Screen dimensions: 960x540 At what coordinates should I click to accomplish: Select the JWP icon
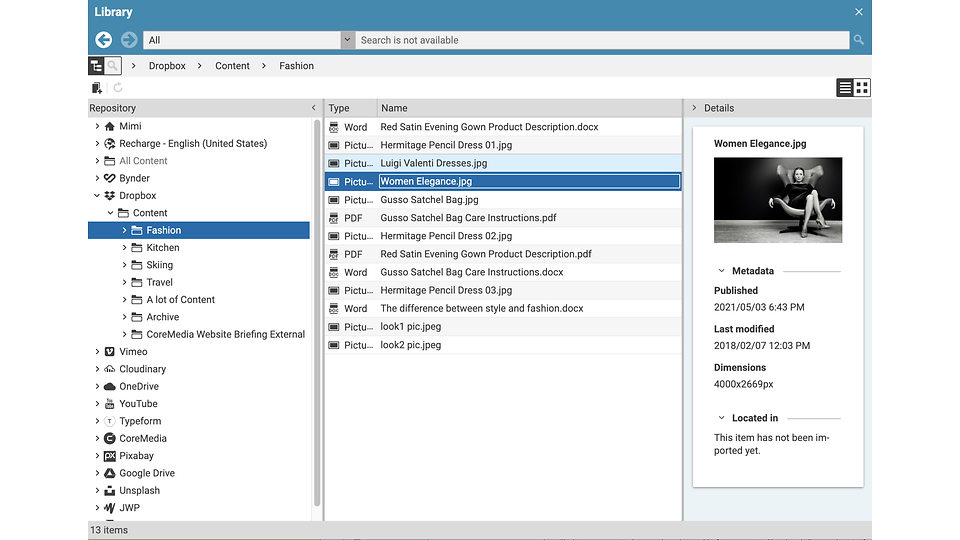(110, 508)
